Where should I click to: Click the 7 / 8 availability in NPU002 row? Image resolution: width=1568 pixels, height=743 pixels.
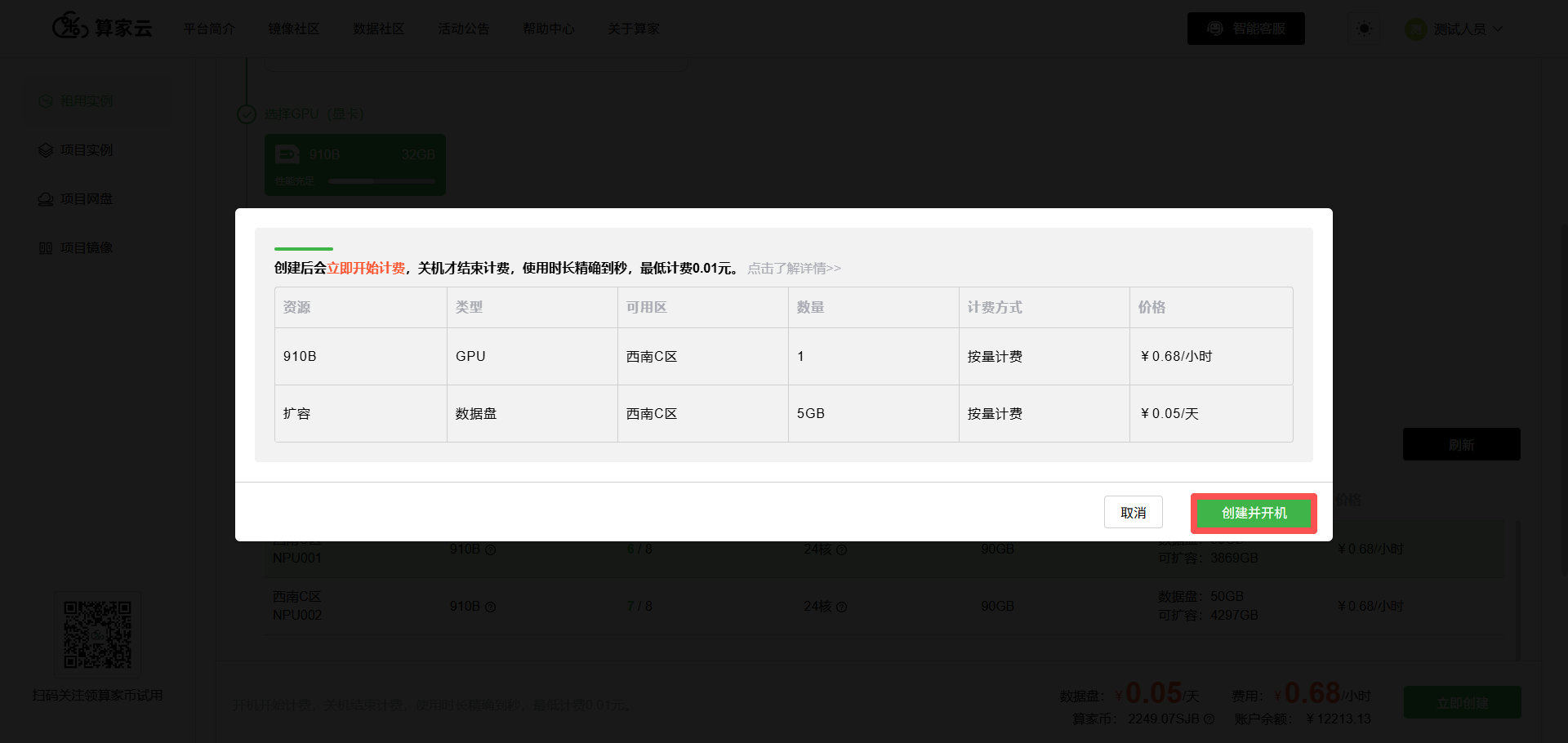(x=639, y=606)
